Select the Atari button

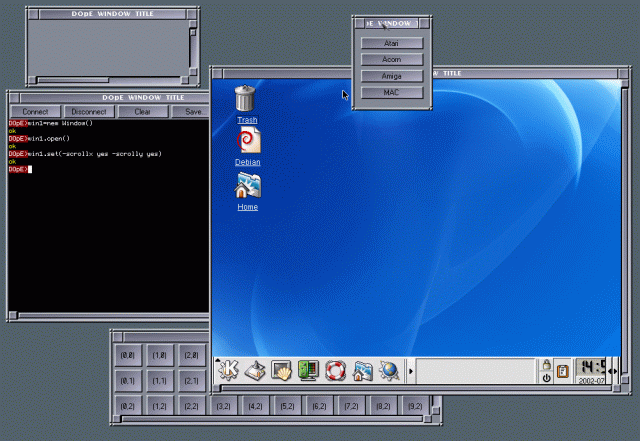391,44
